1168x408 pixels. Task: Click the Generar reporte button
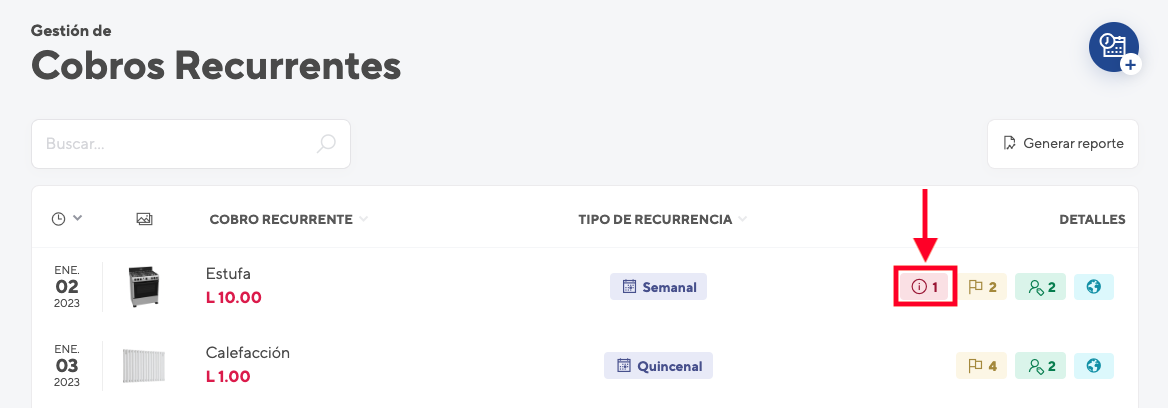tap(1063, 144)
